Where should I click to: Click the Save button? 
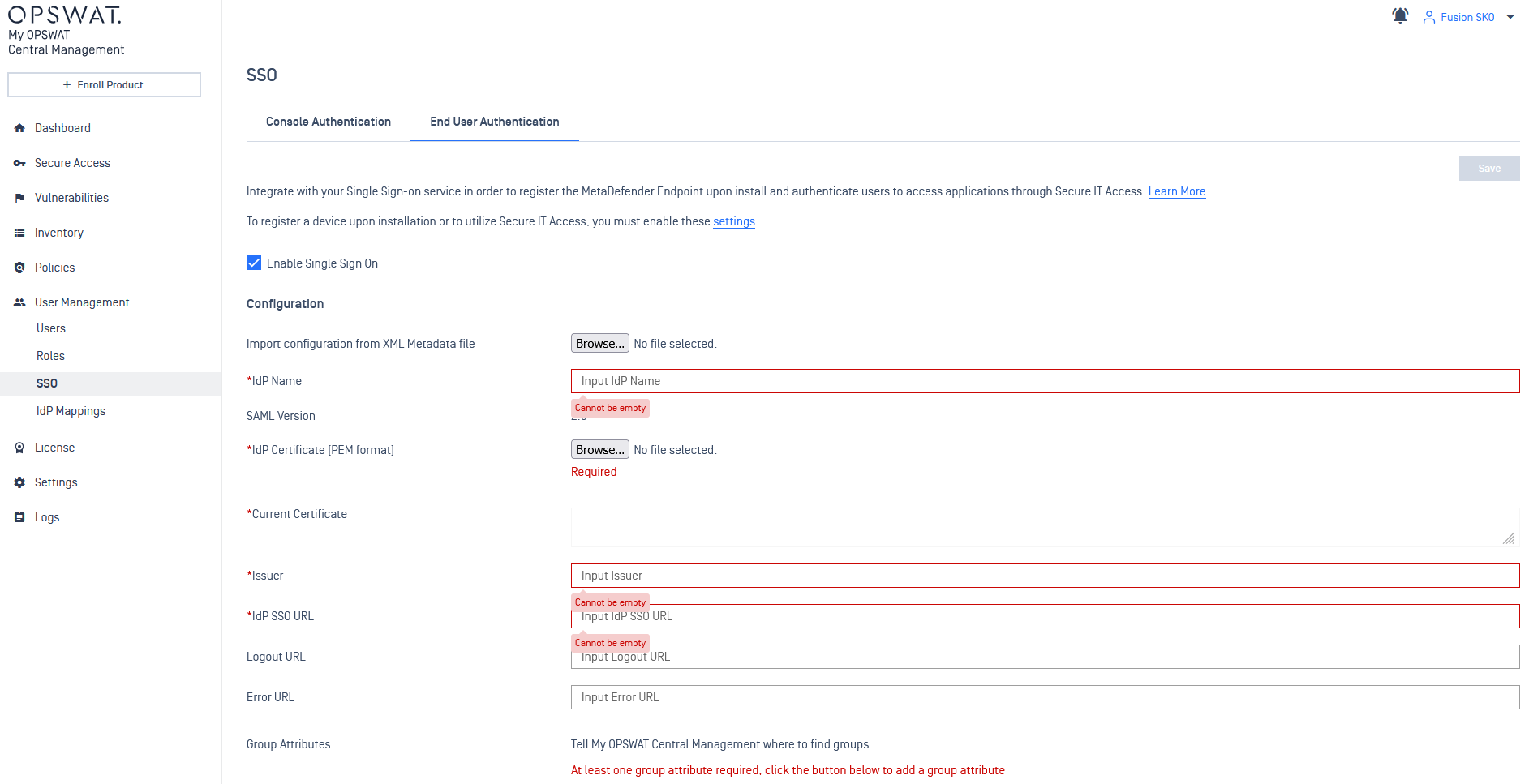coord(1489,169)
